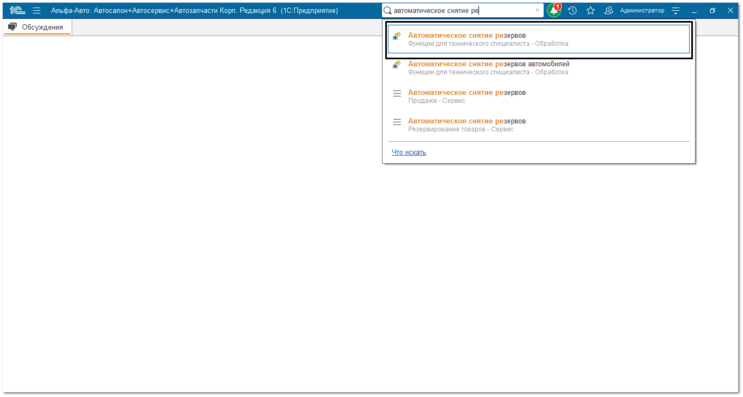Screen dimensions: 743x397
Task: Select Автоматическое снятие резервов автомобилей result
Action: [x=539, y=68]
